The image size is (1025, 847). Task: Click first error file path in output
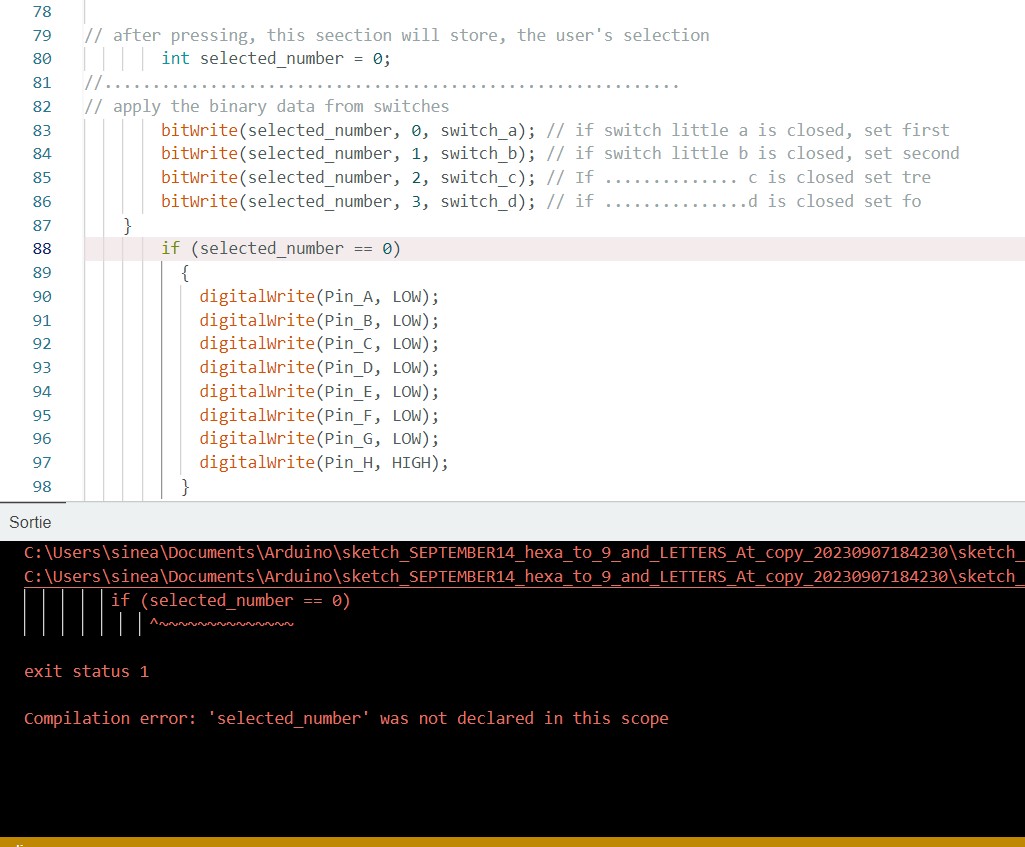[524, 552]
